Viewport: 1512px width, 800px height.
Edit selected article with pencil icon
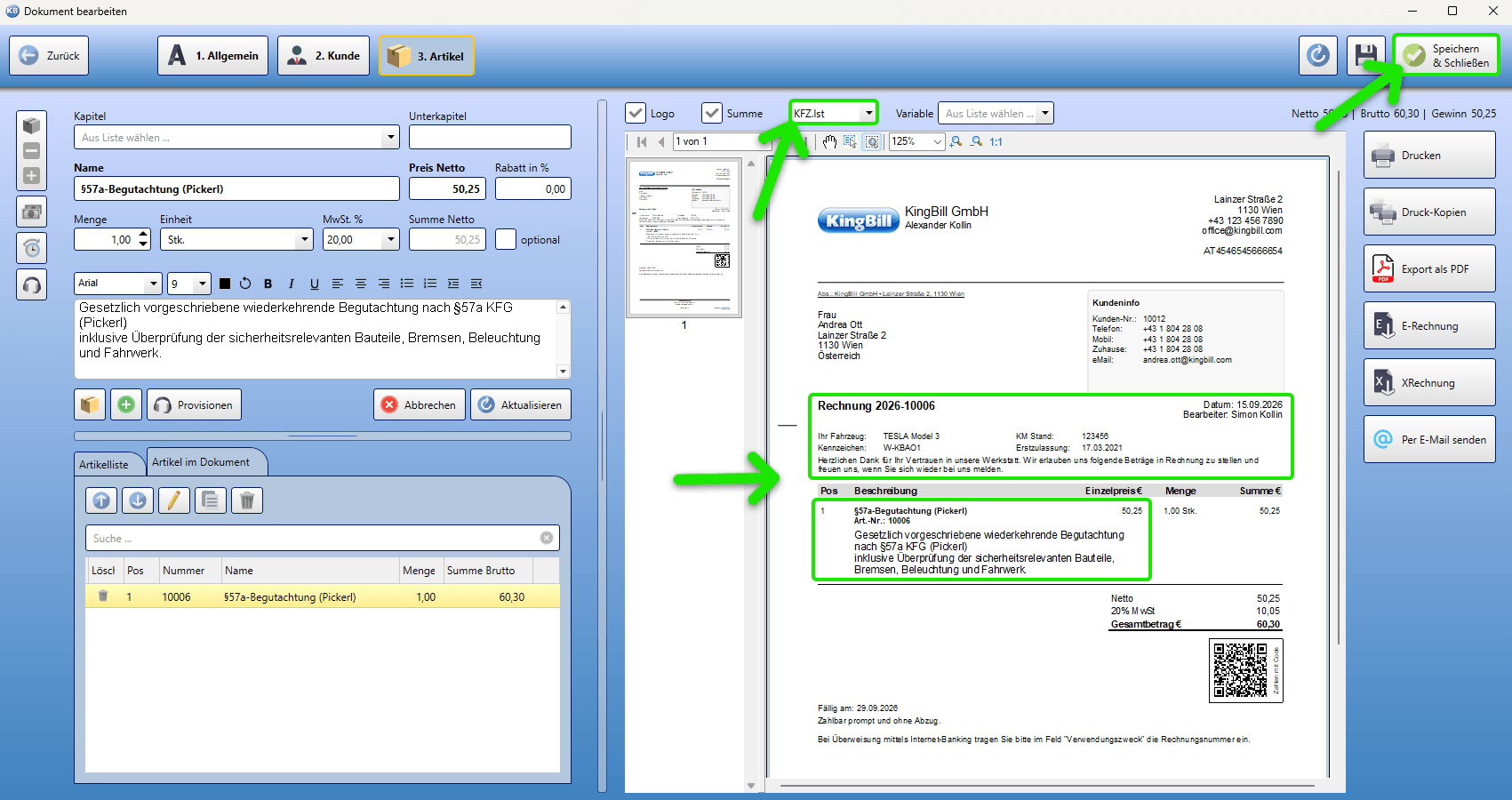tap(174, 500)
